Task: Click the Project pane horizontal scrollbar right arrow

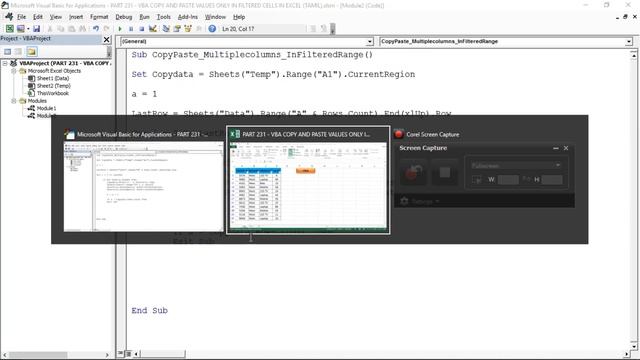Action: coord(107,355)
